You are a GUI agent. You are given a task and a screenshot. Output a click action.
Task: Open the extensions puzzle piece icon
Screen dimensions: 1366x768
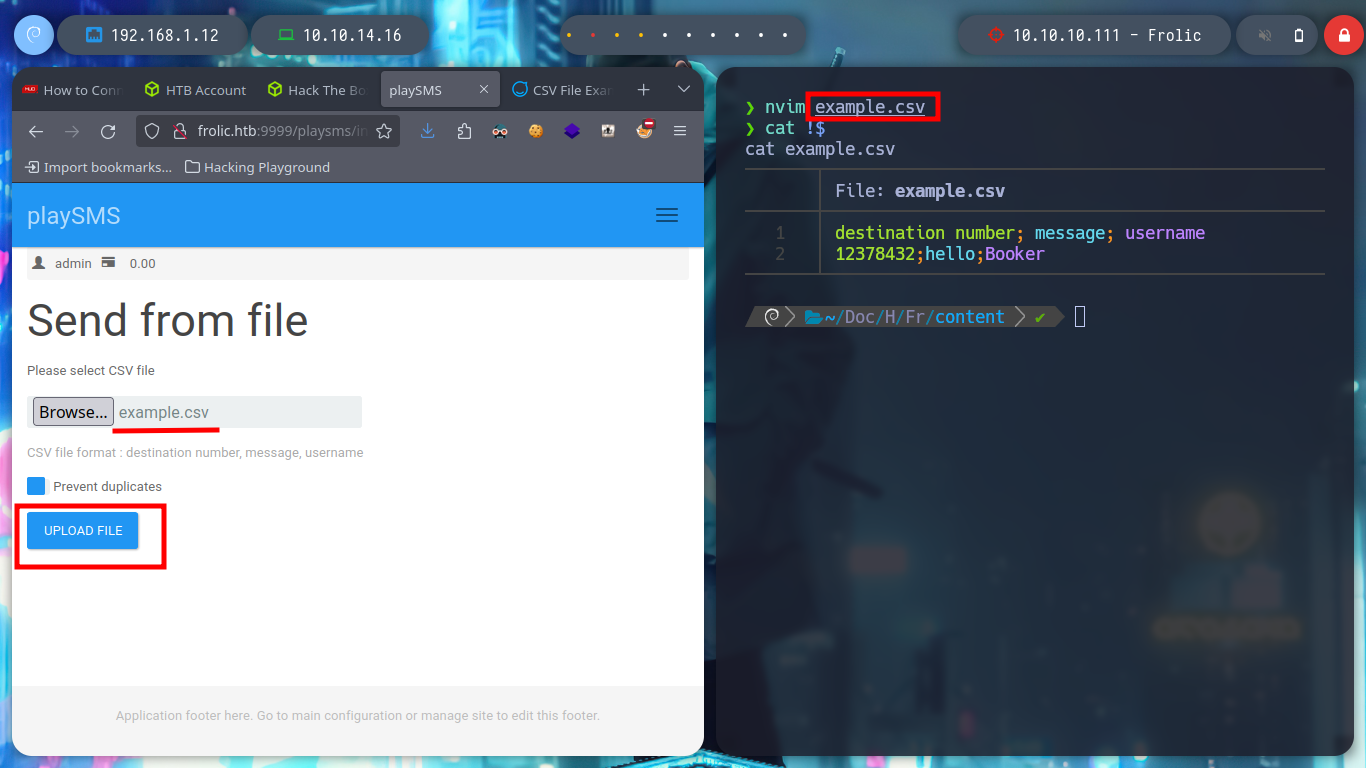pyautogui.click(x=464, y=131)
